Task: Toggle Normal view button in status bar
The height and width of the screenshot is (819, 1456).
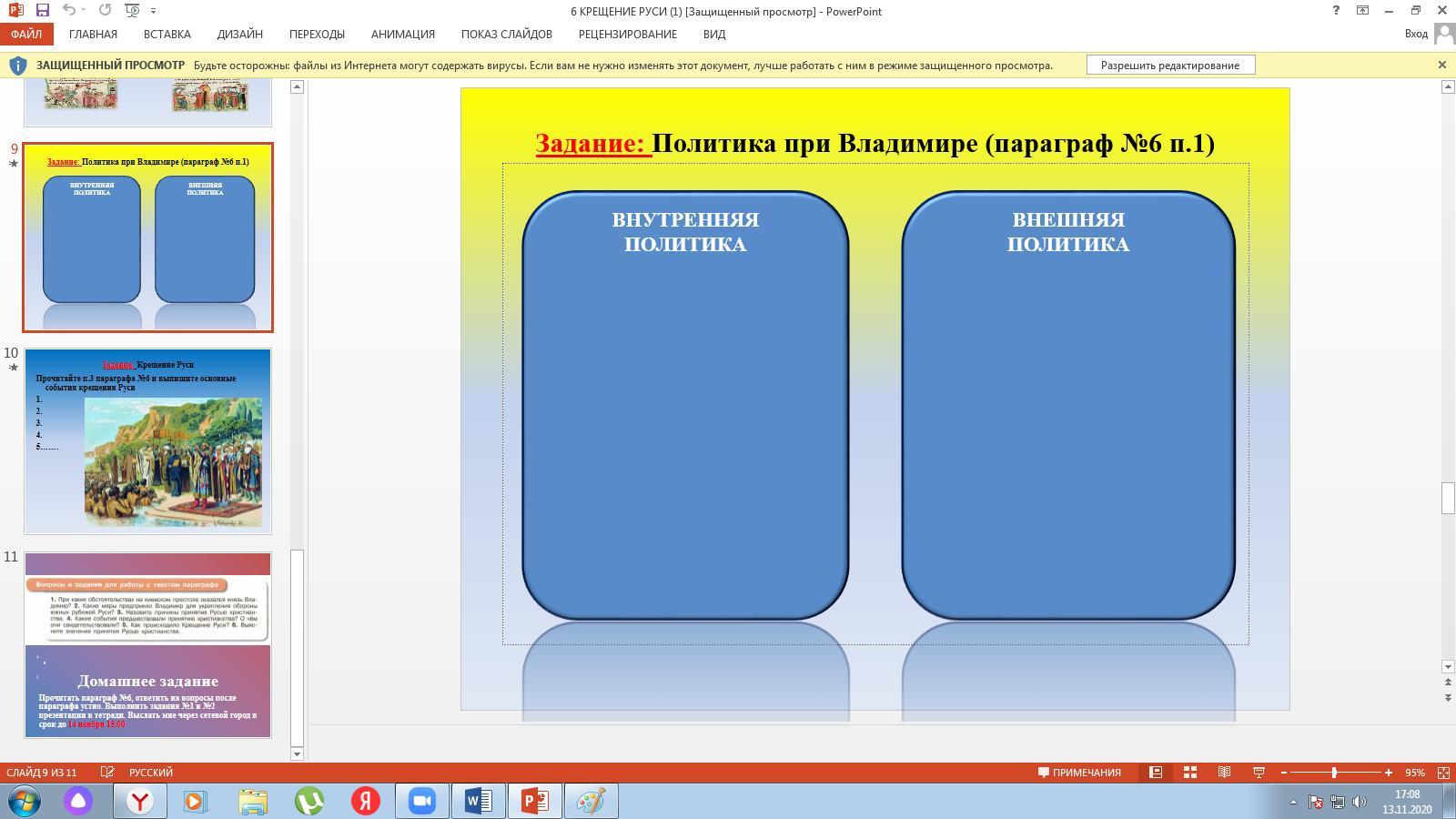Action: click(x=1155, y=772)
